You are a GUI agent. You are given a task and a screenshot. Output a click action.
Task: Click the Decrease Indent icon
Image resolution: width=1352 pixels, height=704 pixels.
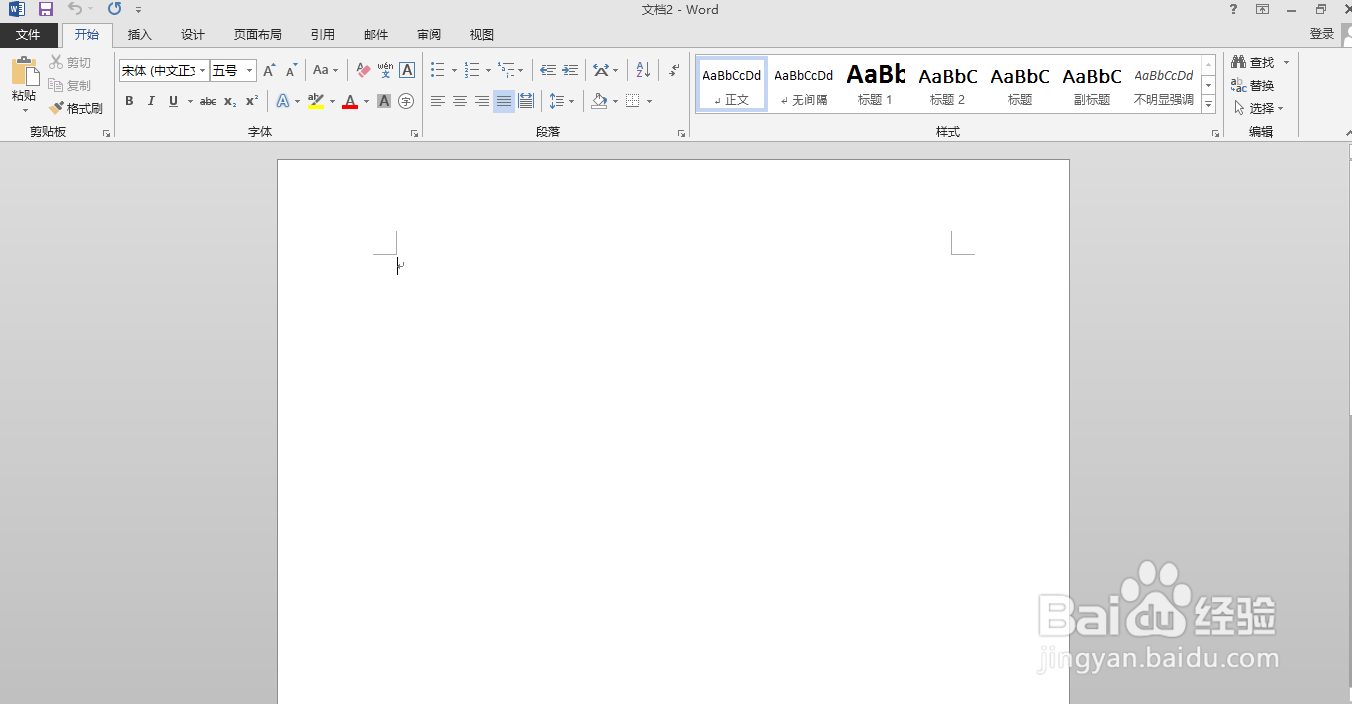548,71
